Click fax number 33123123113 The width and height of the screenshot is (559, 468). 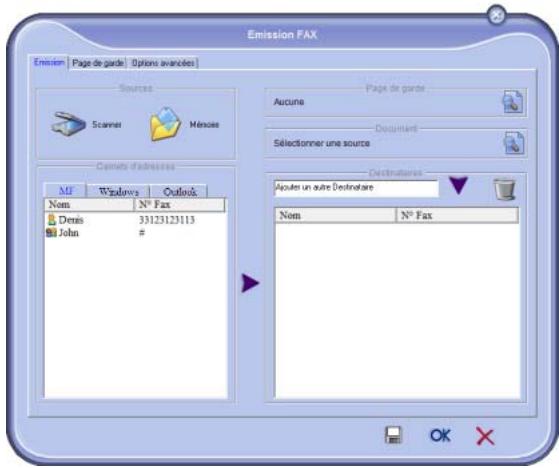[x=167, y=220]
